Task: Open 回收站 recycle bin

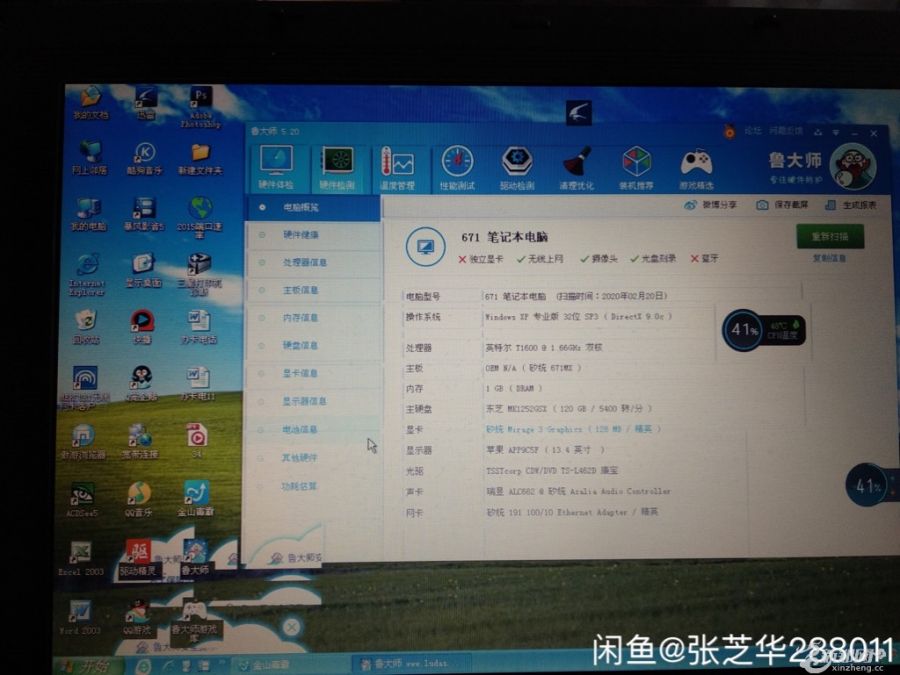Action: [86, 327]
